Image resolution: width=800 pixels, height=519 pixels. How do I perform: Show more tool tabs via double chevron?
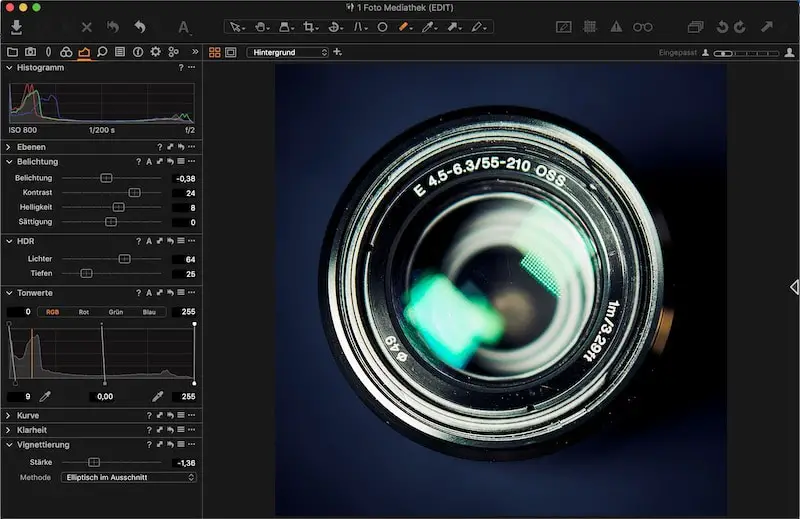tap(195, 52)
